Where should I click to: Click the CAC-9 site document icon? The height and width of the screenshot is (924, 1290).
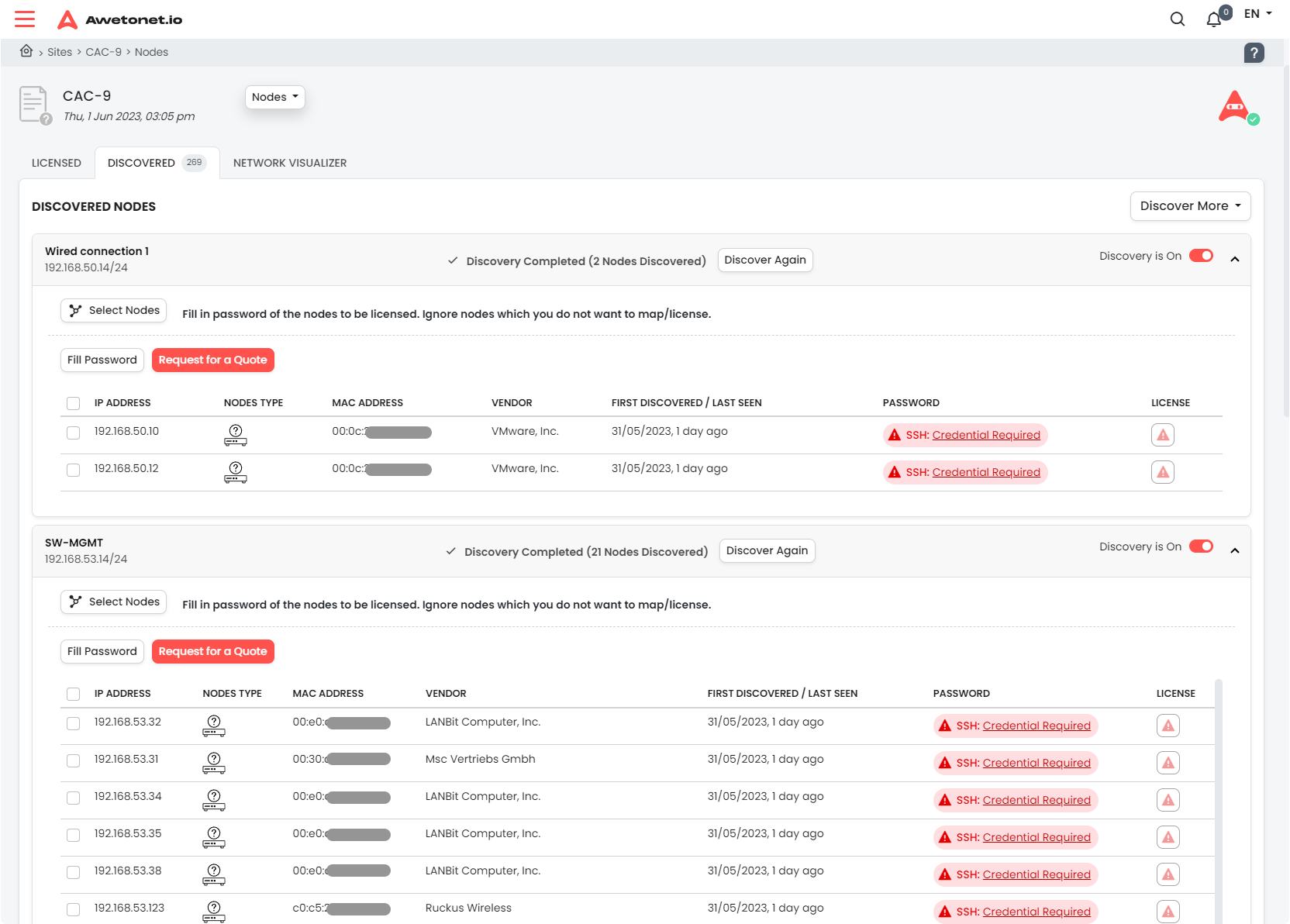point(34,105)
